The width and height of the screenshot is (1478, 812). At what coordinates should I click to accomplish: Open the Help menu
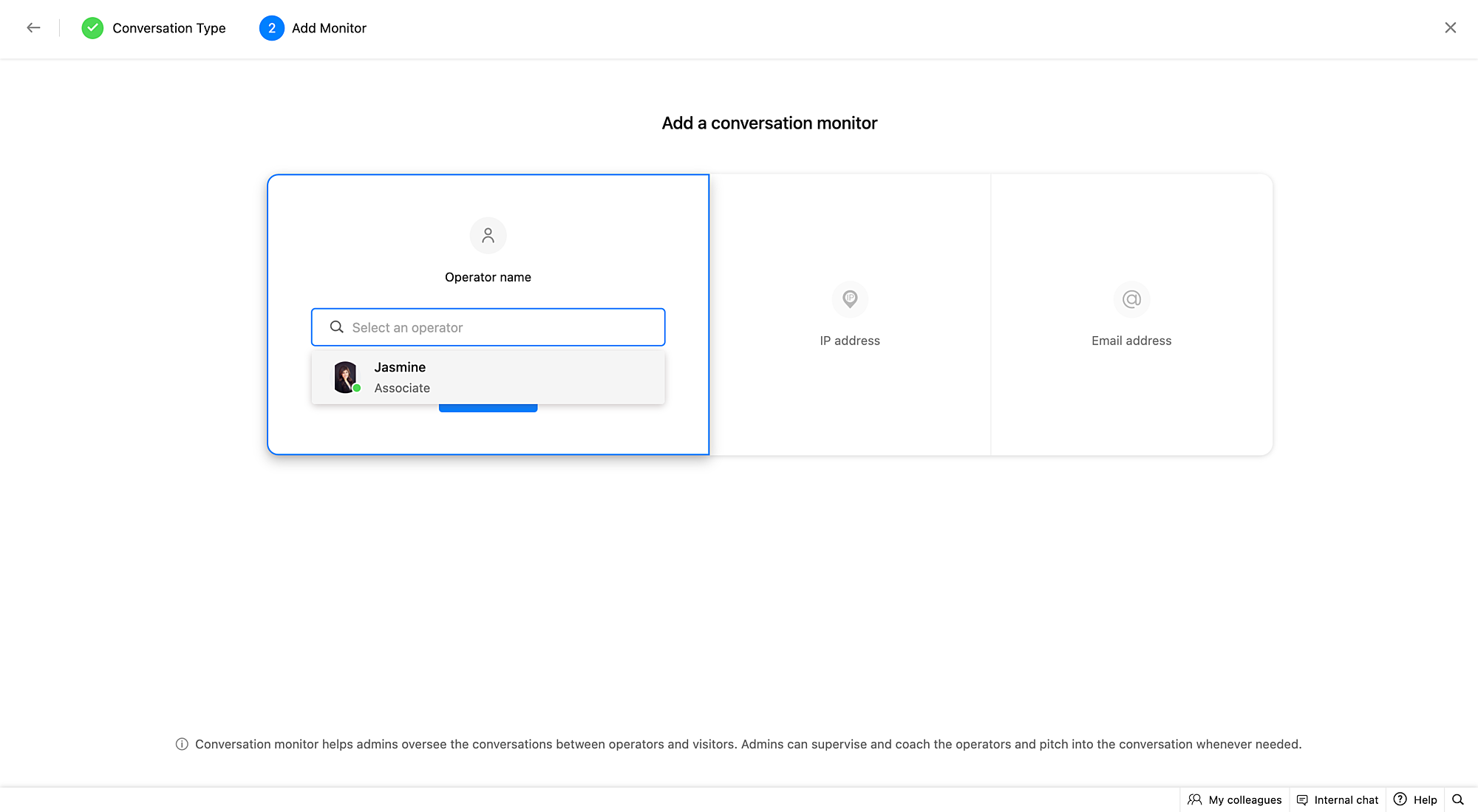[x=1415, y=799]
